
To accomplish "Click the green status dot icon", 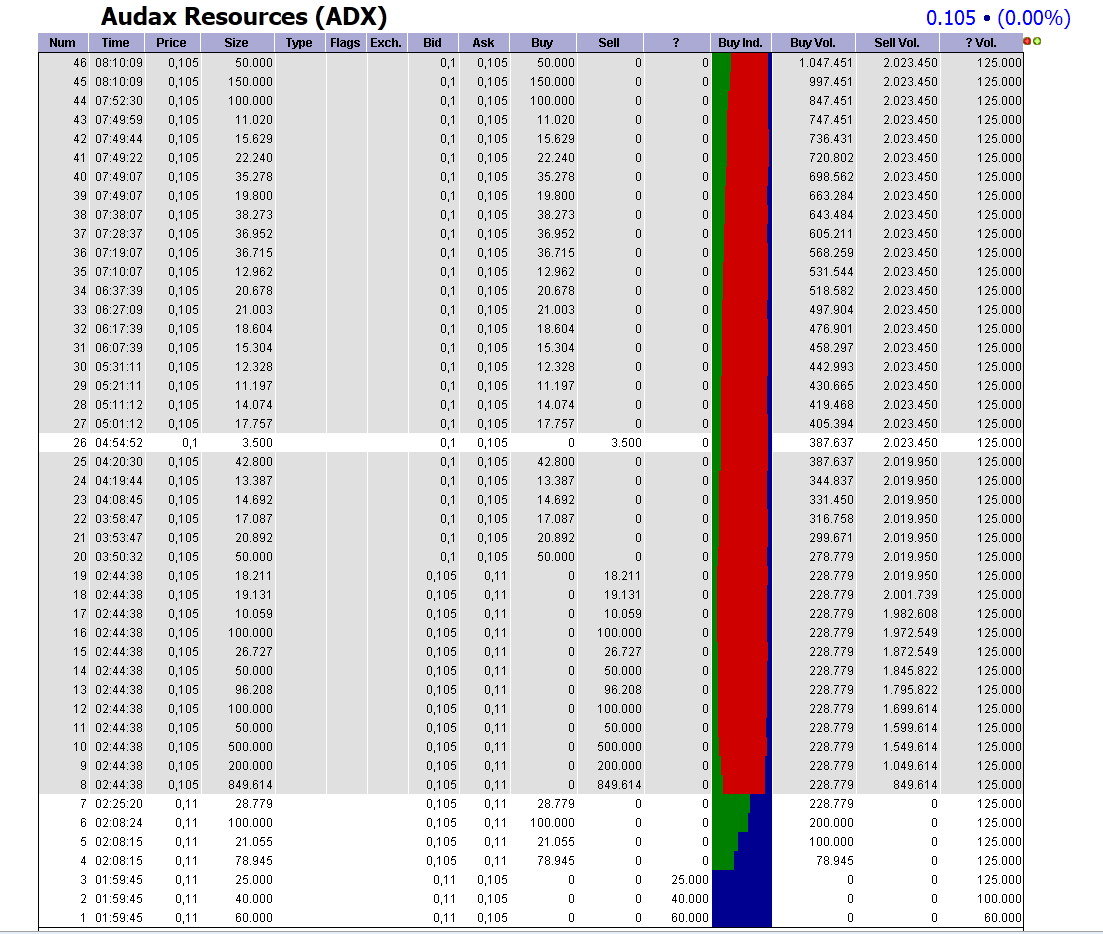I will [x=1037, y=41].
